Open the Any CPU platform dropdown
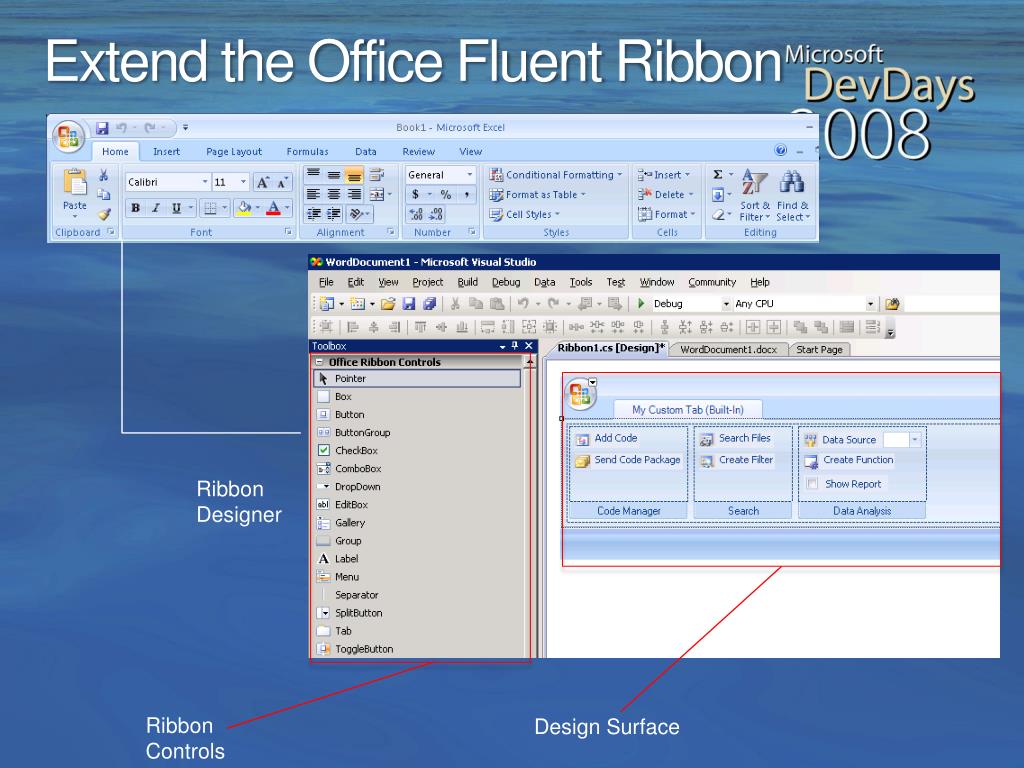Screen dimensions: 1024x768 [x=870, y=304]
